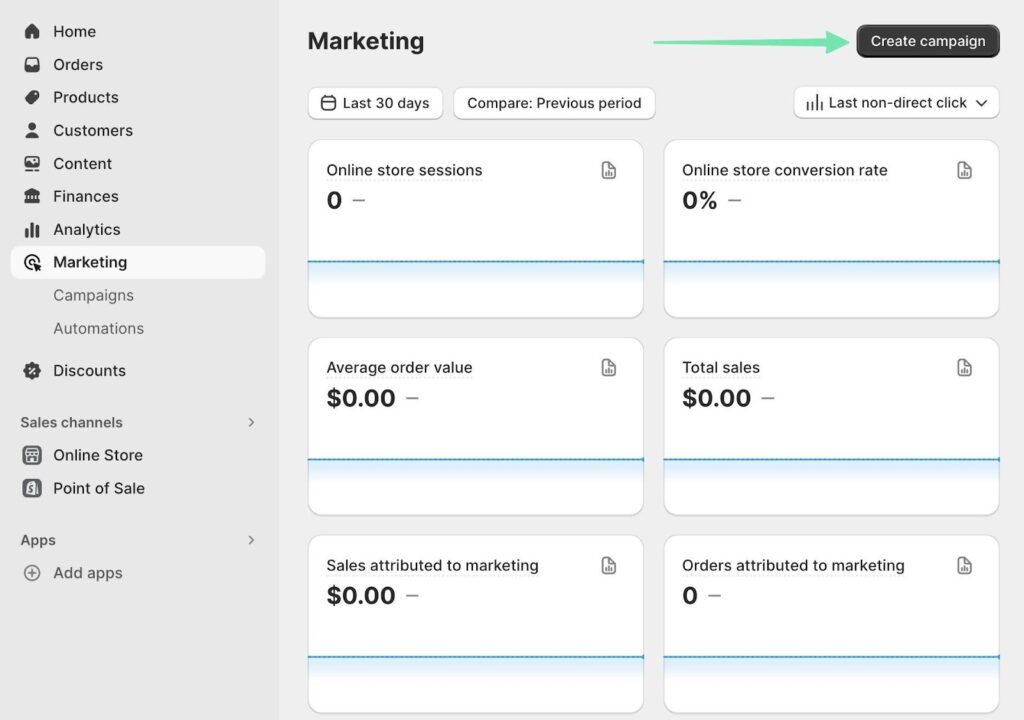Click the Products tag icon
Image resolution: width=1024 pixels, height=720 pixels.
[32, 98]
